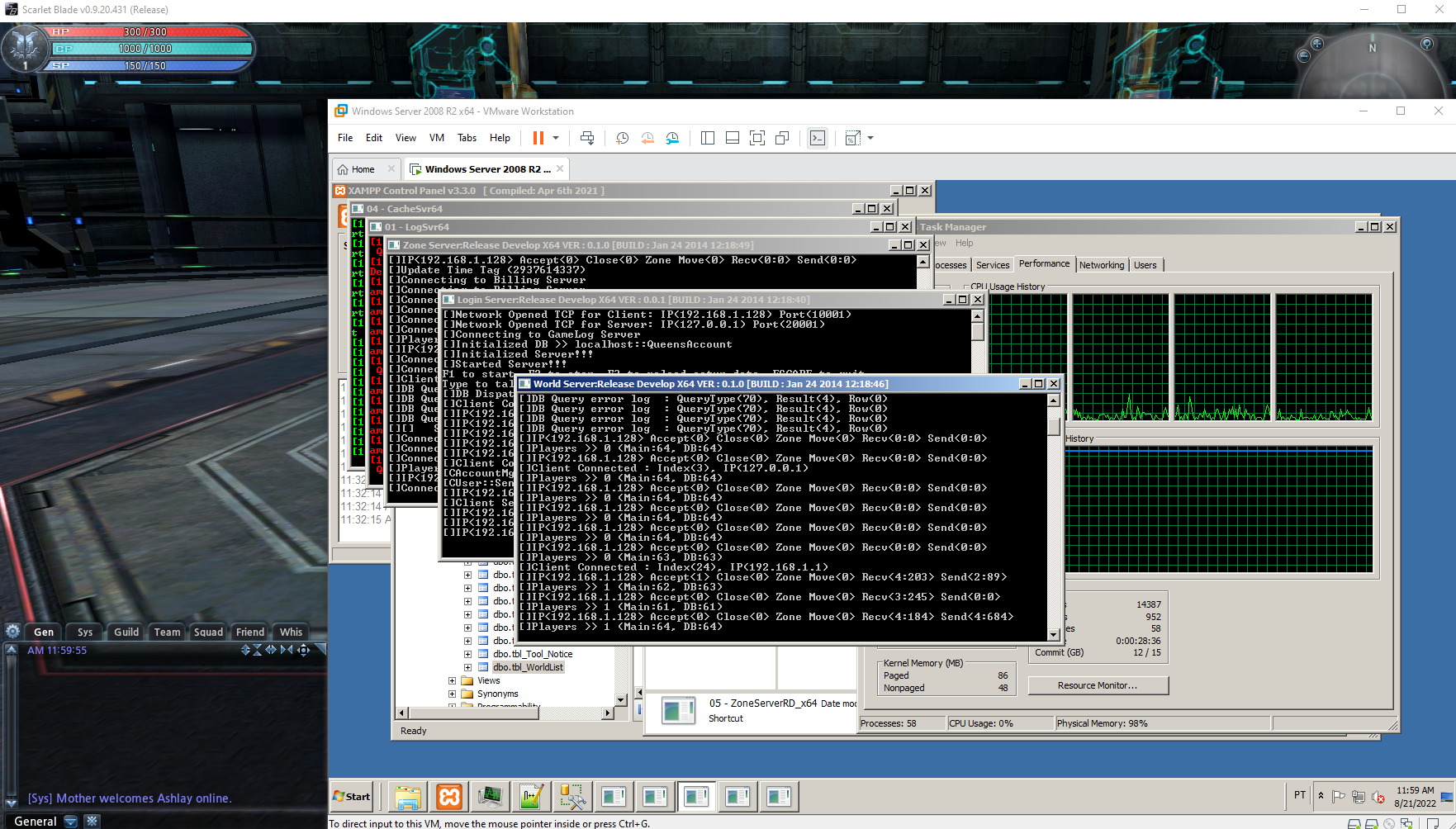Click the chat window move icon
The height and width of the screenshot is (829, 1456).
(x=303, y=650)
